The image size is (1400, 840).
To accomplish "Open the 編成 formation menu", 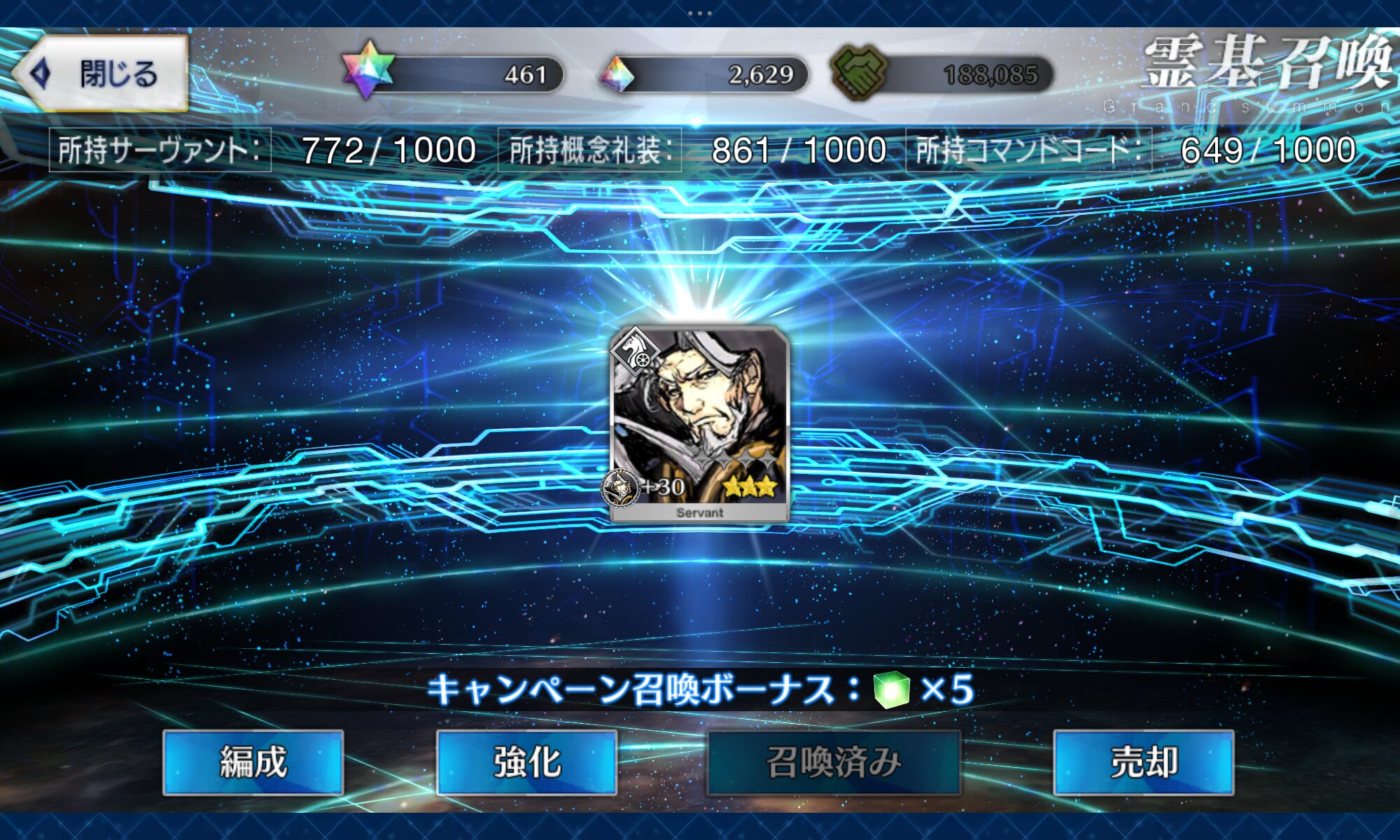I will point(253,762).
